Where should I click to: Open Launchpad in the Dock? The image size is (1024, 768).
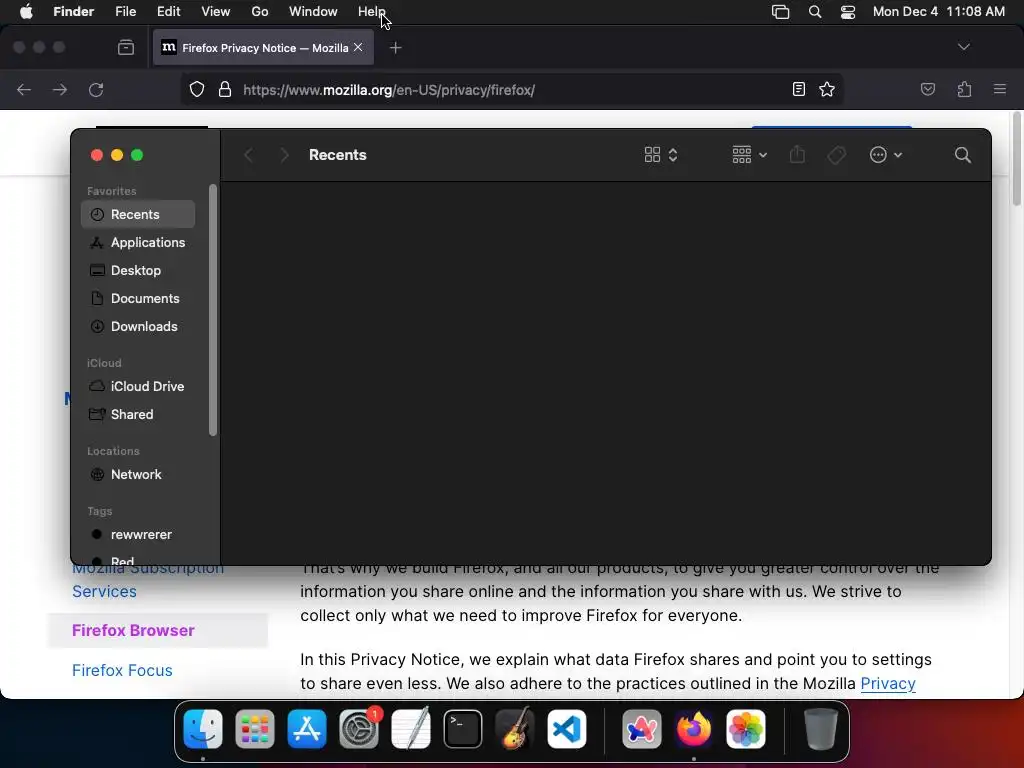coord(255,729)
